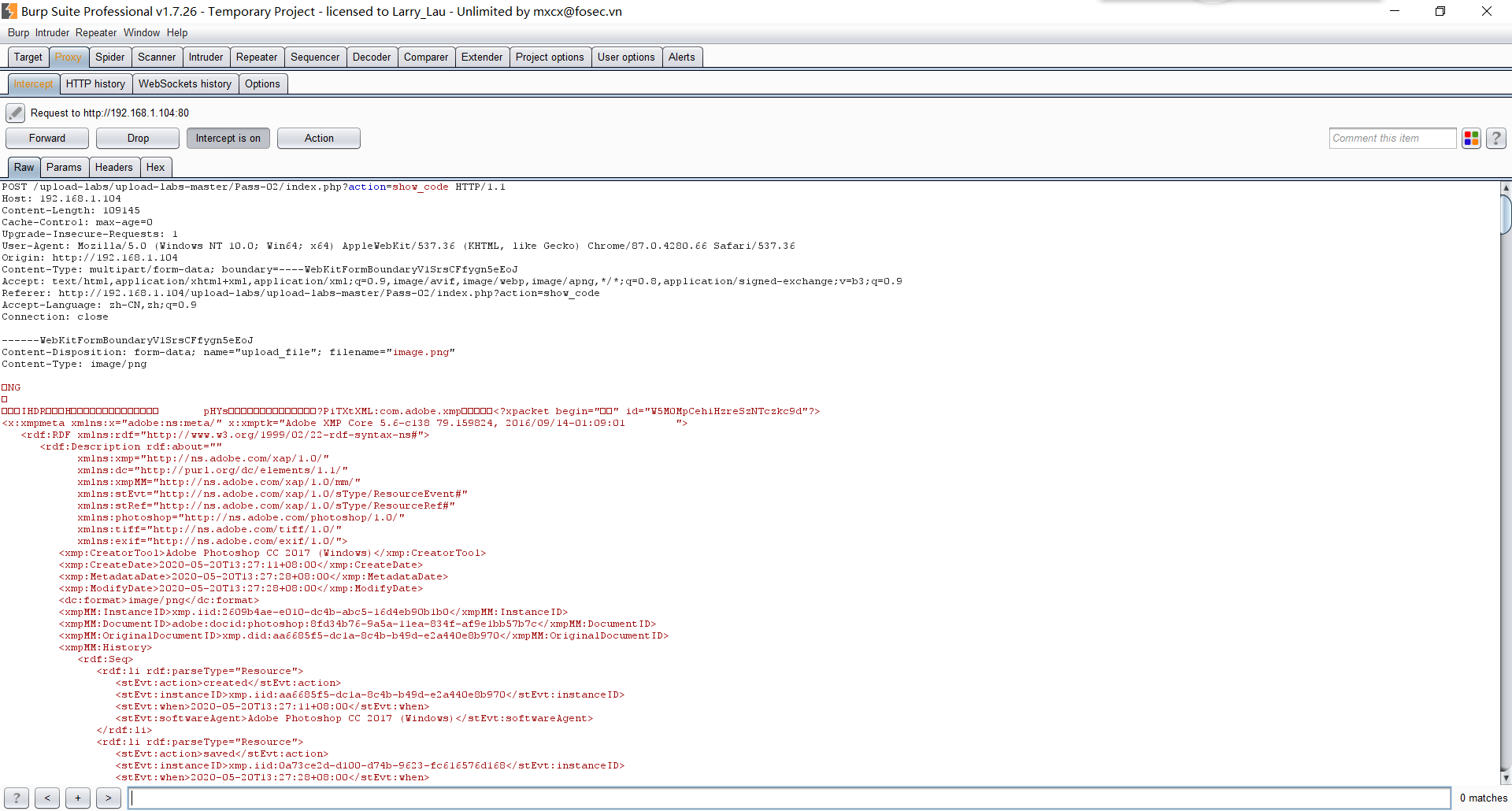The image size is (1512, 811).
Task: Click the scroll down arrow of request scrollbar
Action: 1506,778
